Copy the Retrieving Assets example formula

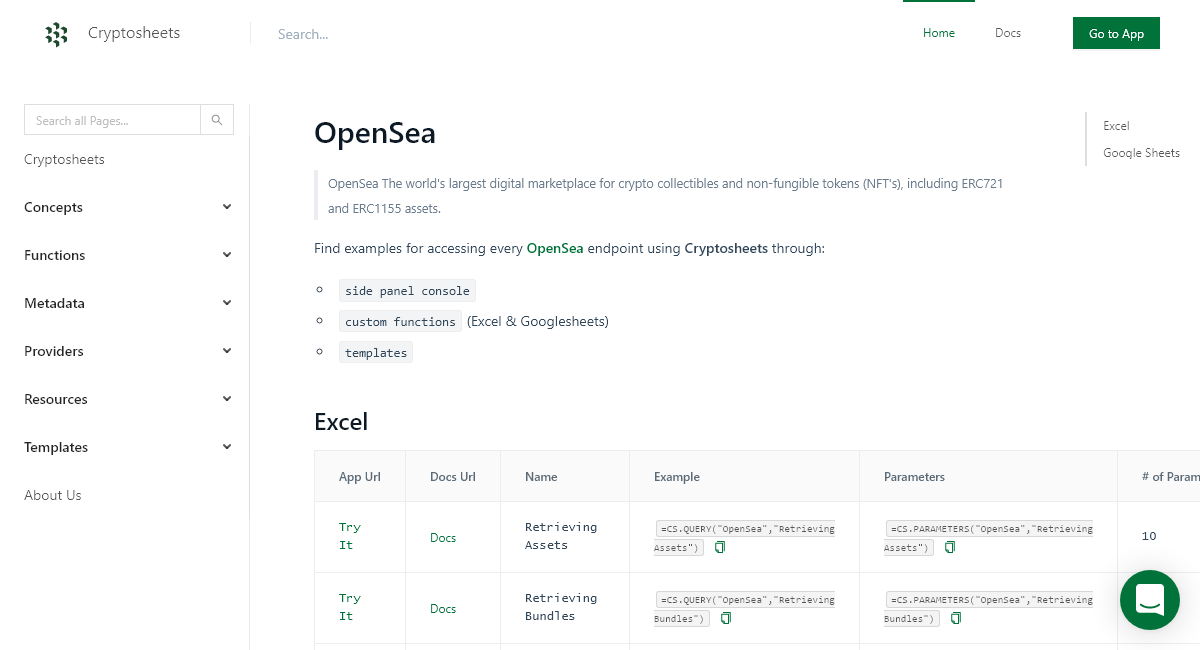pyautogui.click(x=720, y=547)
